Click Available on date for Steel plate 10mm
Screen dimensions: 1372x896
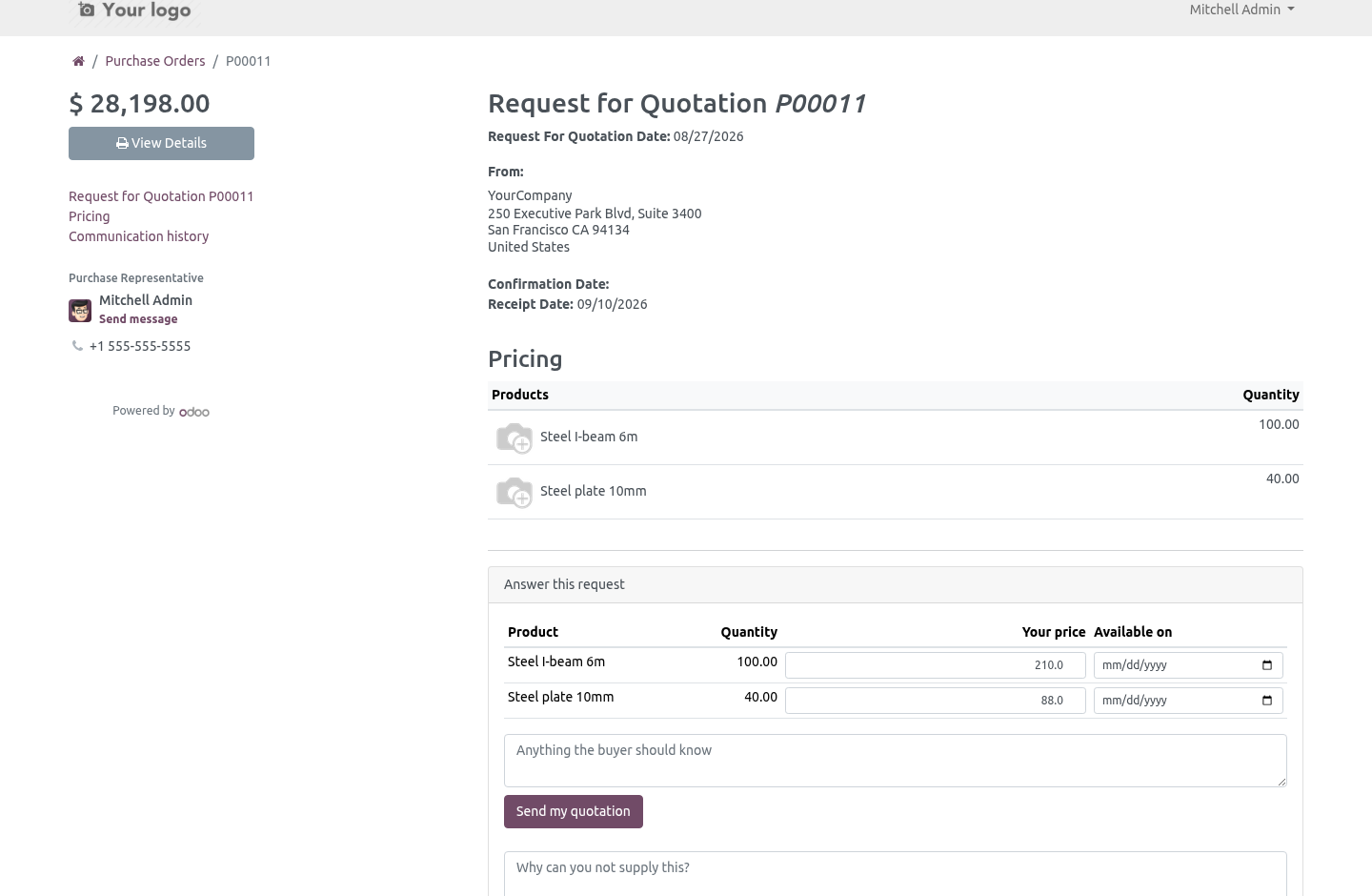coord(1188,701)
